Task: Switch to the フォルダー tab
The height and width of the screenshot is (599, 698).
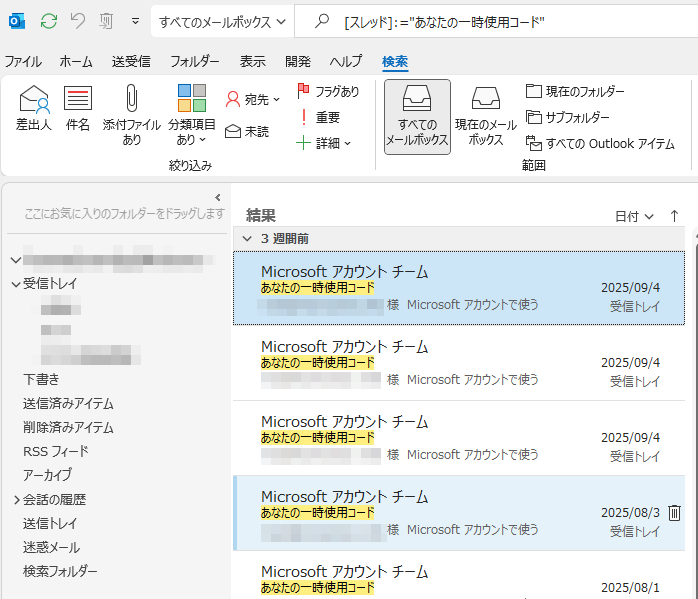Action: [x=195, y=61]
